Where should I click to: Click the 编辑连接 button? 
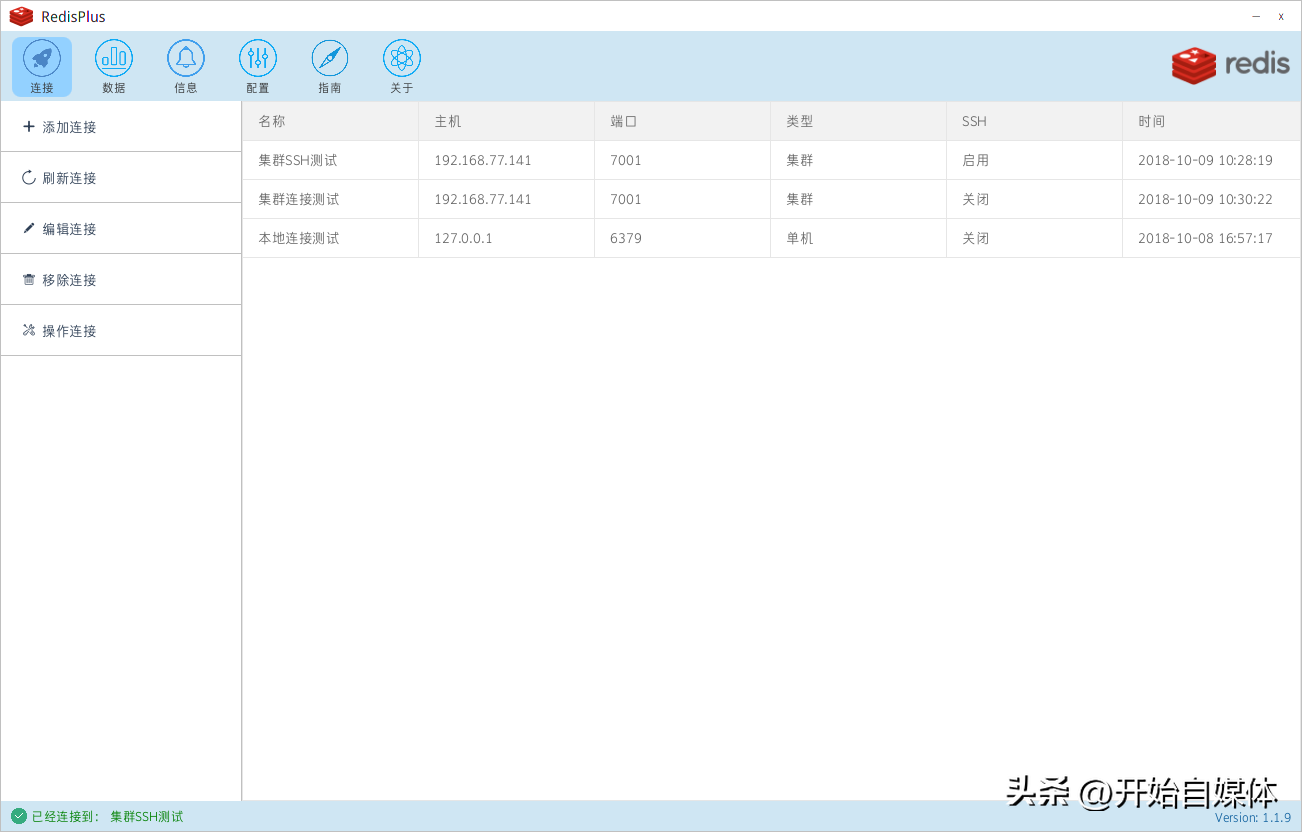121,229
